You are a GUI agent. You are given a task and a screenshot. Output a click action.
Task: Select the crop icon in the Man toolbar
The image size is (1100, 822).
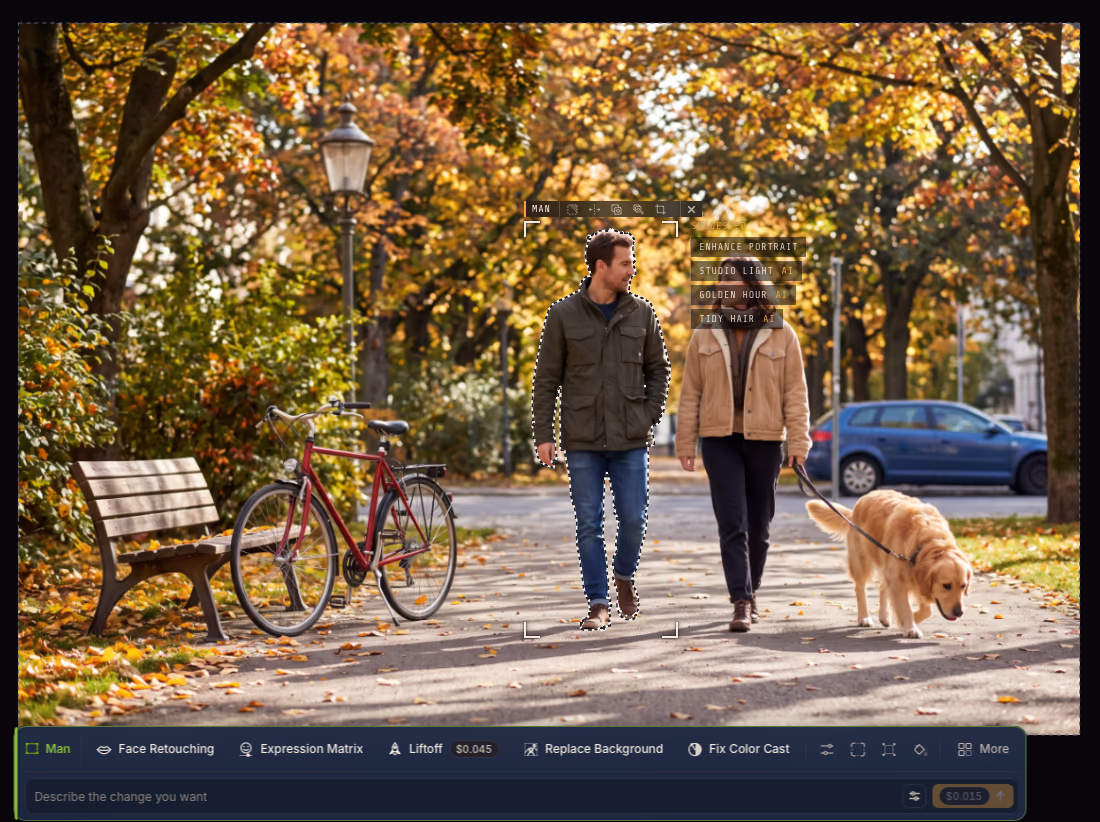[x=660, y=209]
